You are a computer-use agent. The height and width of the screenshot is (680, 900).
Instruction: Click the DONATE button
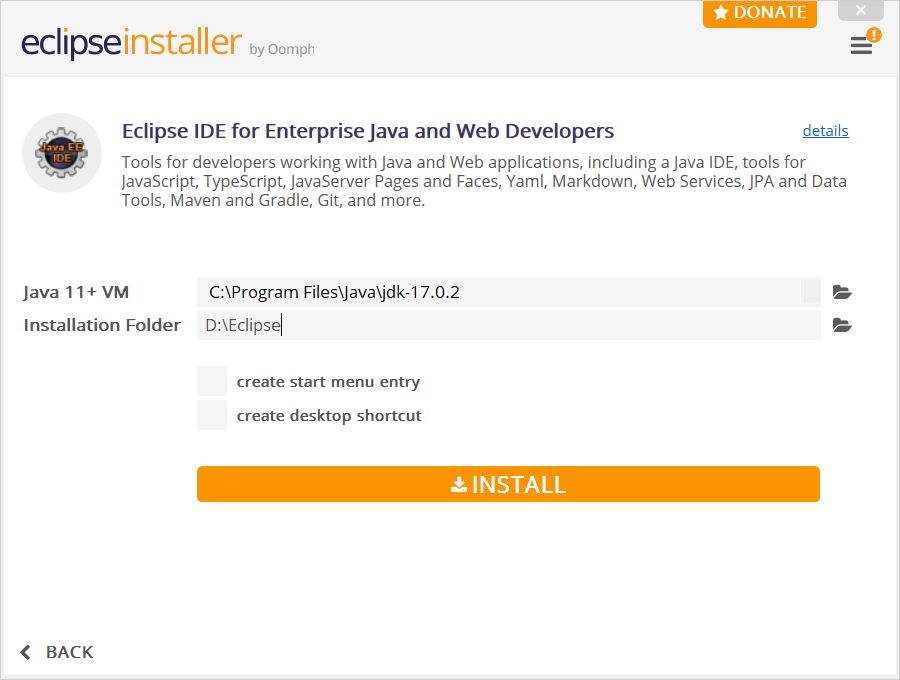tap(759, 13)
